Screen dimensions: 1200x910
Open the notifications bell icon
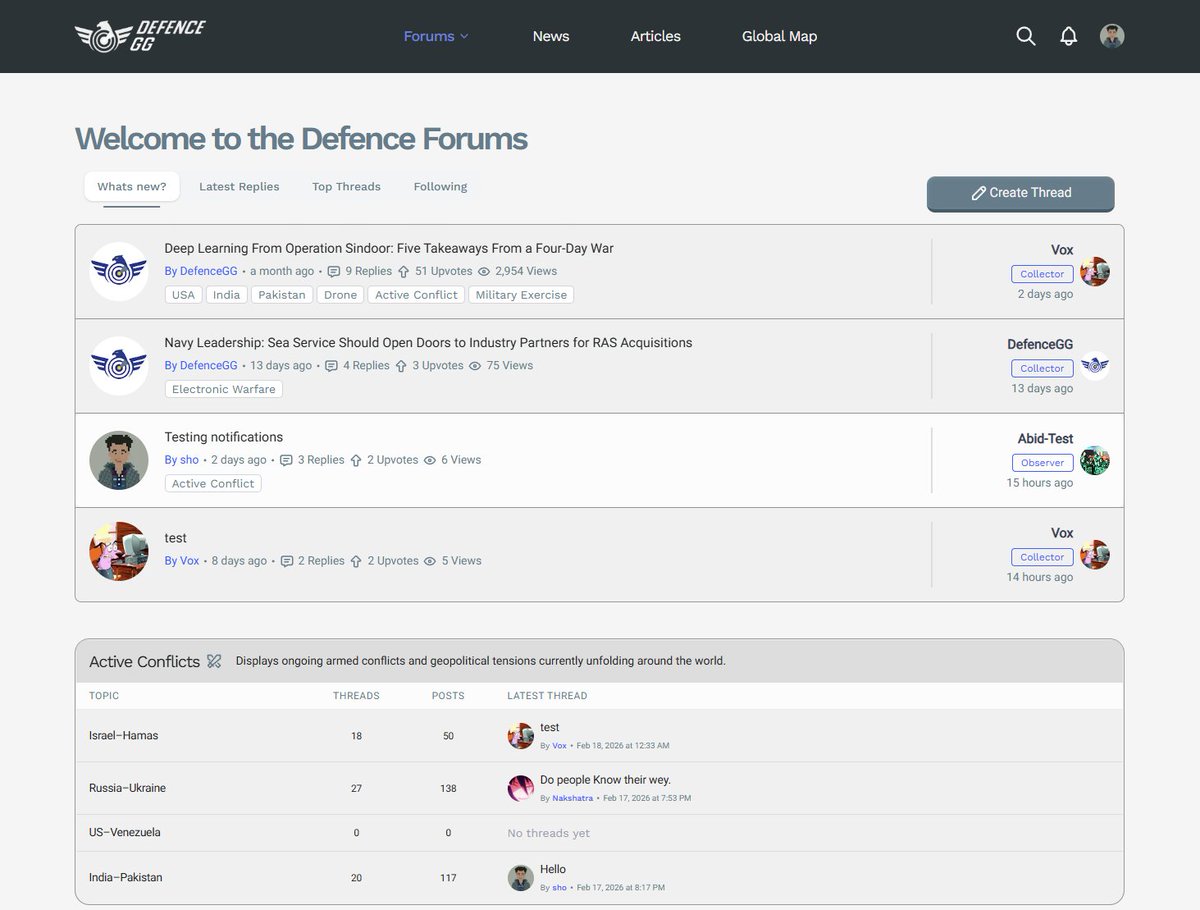[1068, 36]
